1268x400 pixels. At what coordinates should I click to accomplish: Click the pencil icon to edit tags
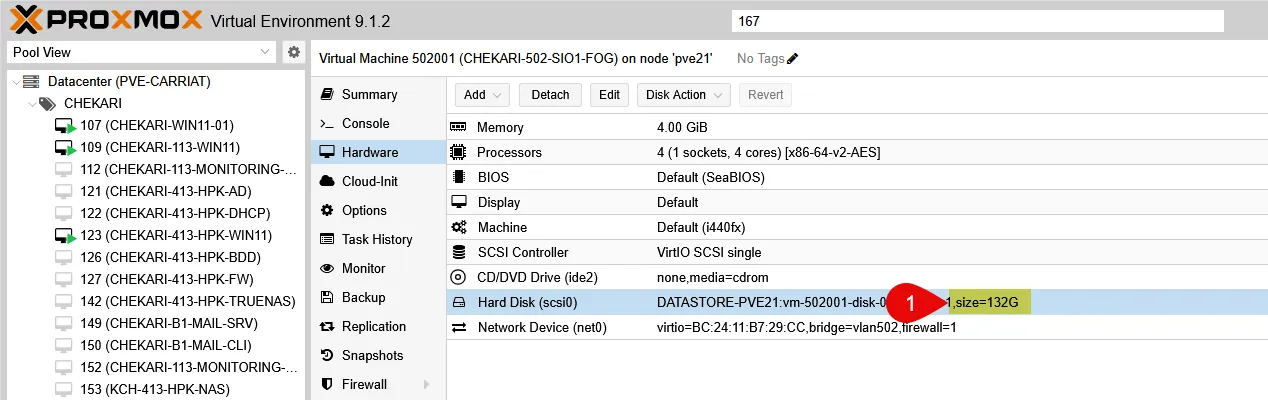pyautogui.click(x=793, y=59)
